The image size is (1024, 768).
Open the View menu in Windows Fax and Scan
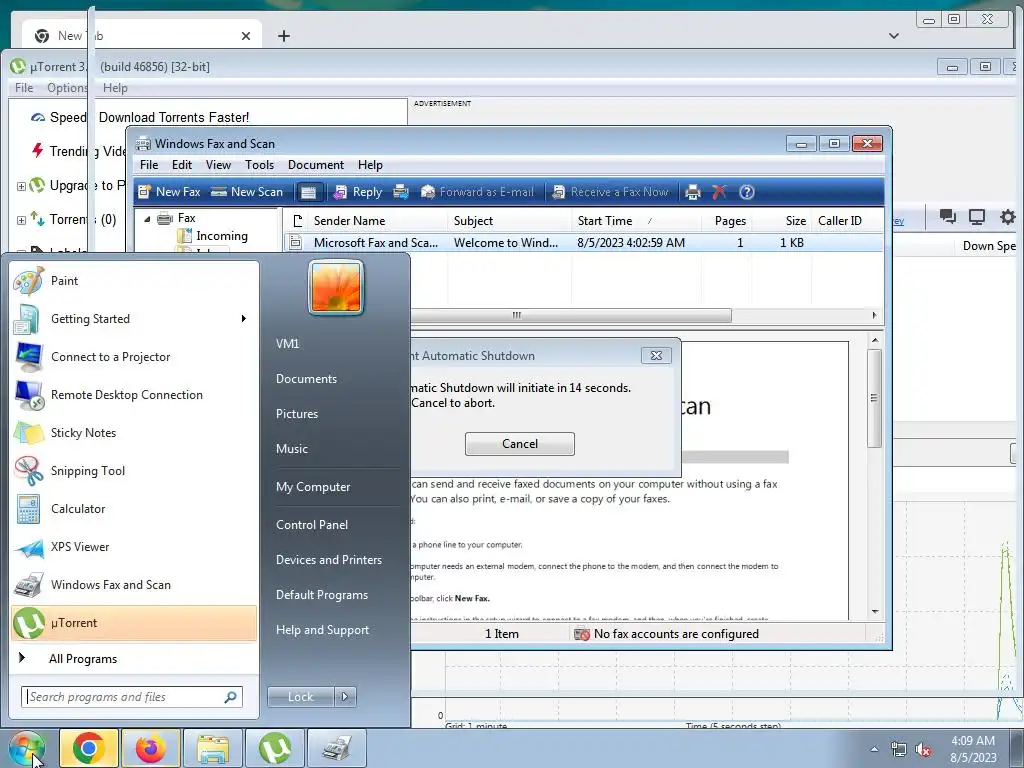(x=218, y=165)
